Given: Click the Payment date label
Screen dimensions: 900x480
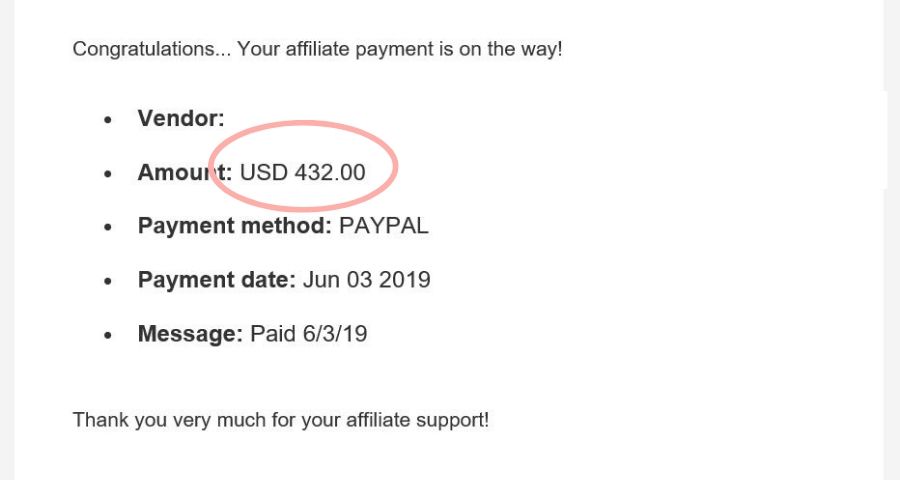Looking at the screenshot, I should pos(216,280).
